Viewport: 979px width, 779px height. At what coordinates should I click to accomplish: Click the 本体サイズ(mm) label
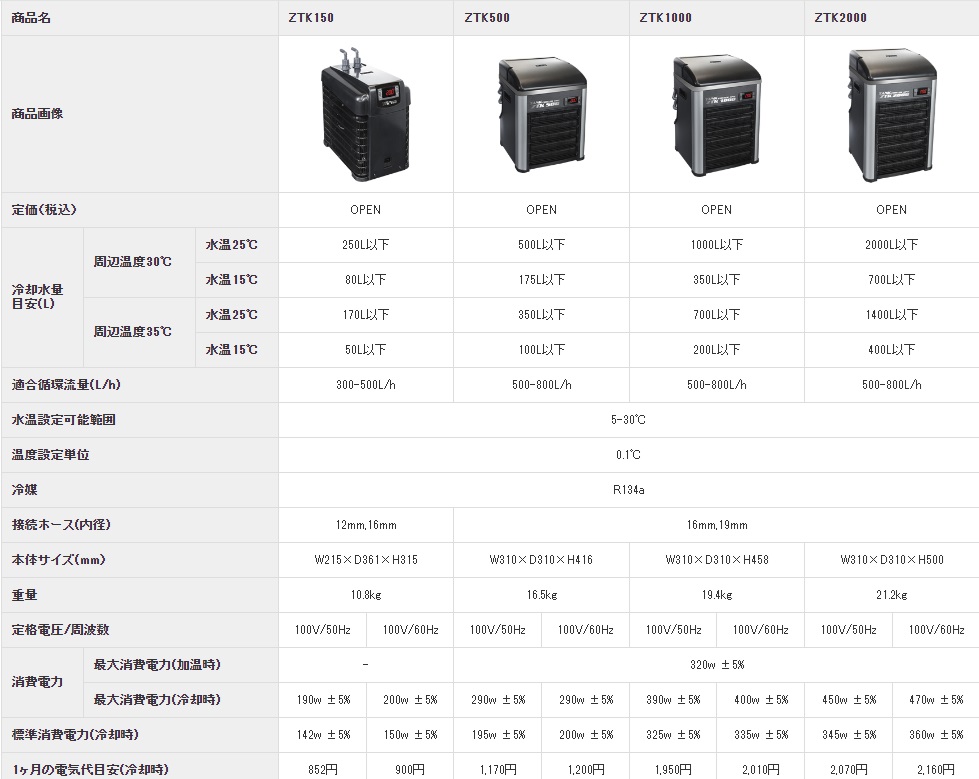[x=59, y=559]
